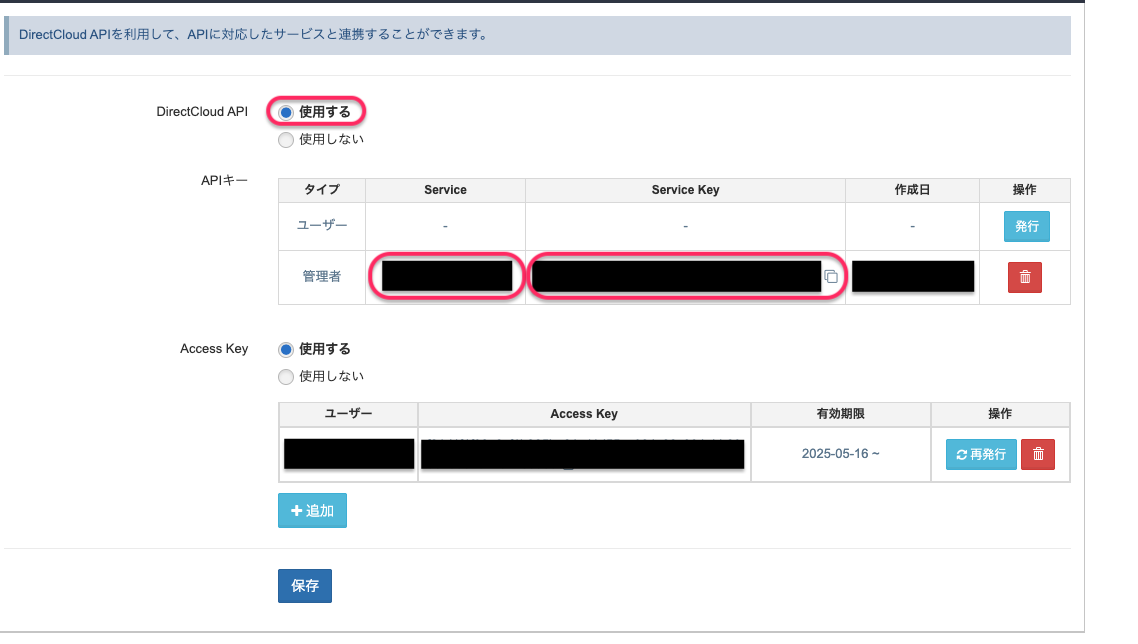
Task: Select DirectCloud API 使用する radio button
Action: click(x=286, y=113)
